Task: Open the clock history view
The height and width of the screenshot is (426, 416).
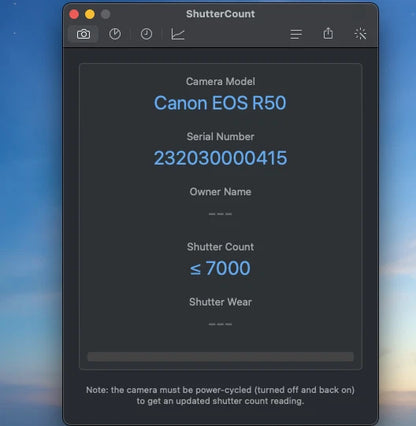Action: click(146, 34)
